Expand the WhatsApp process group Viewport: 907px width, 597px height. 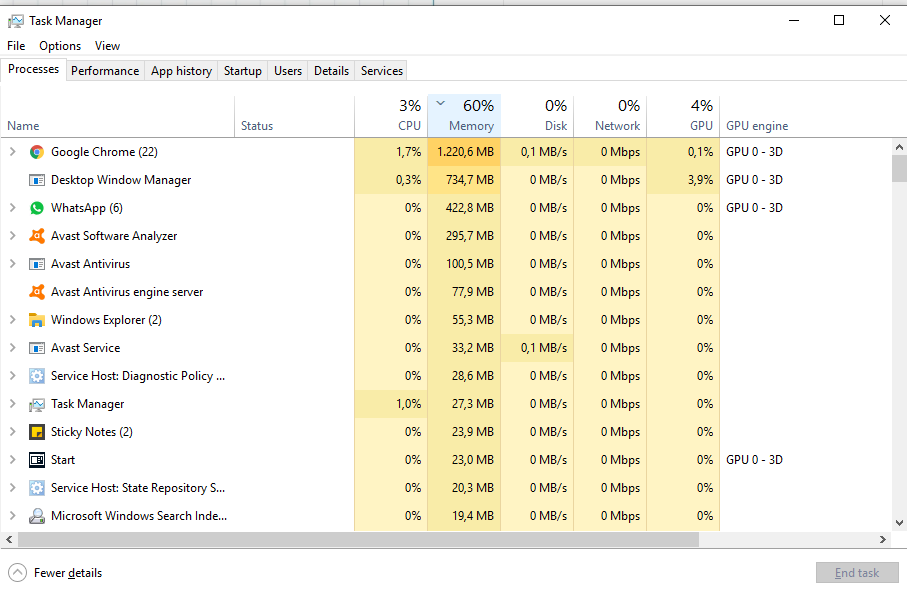pos(12,208)
